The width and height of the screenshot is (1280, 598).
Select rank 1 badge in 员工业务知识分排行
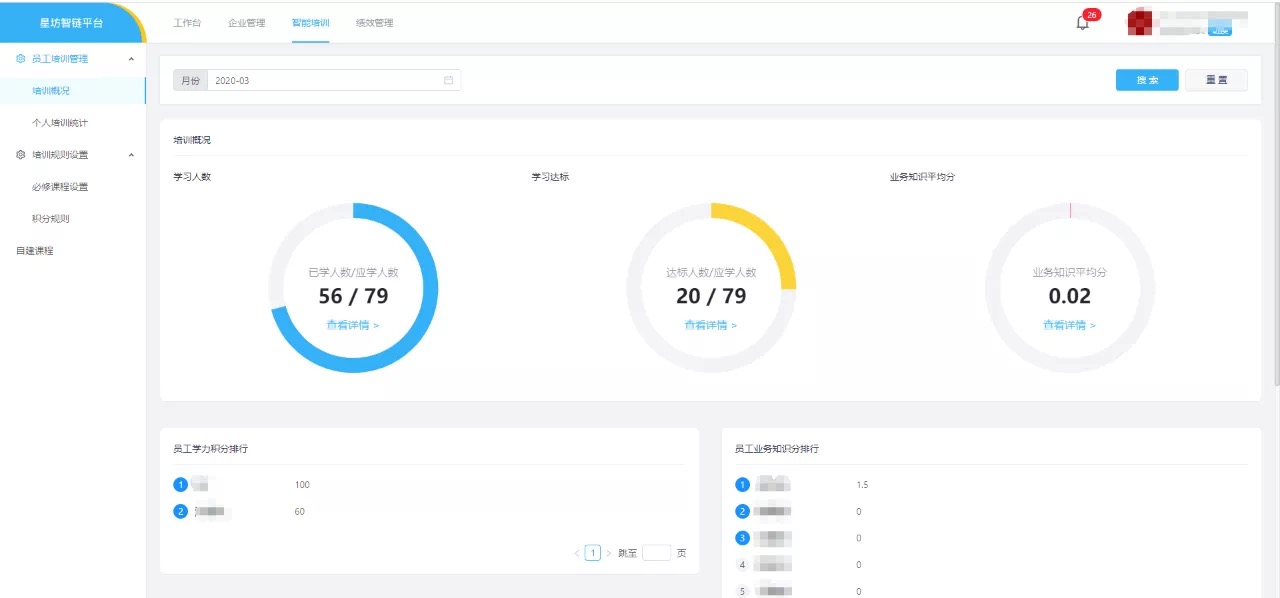(742, 485)
